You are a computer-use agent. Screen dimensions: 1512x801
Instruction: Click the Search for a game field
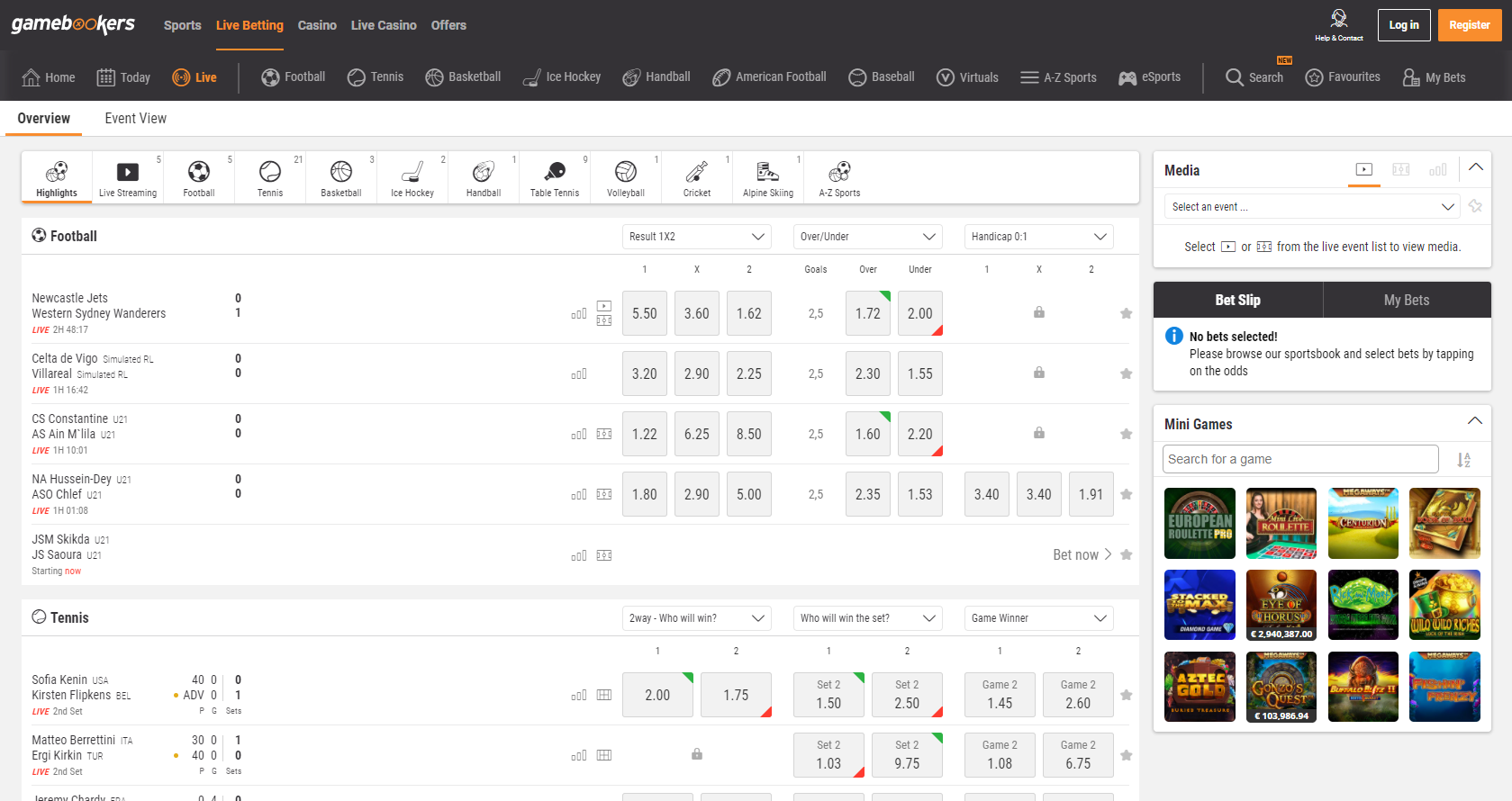pos(1299,459)
